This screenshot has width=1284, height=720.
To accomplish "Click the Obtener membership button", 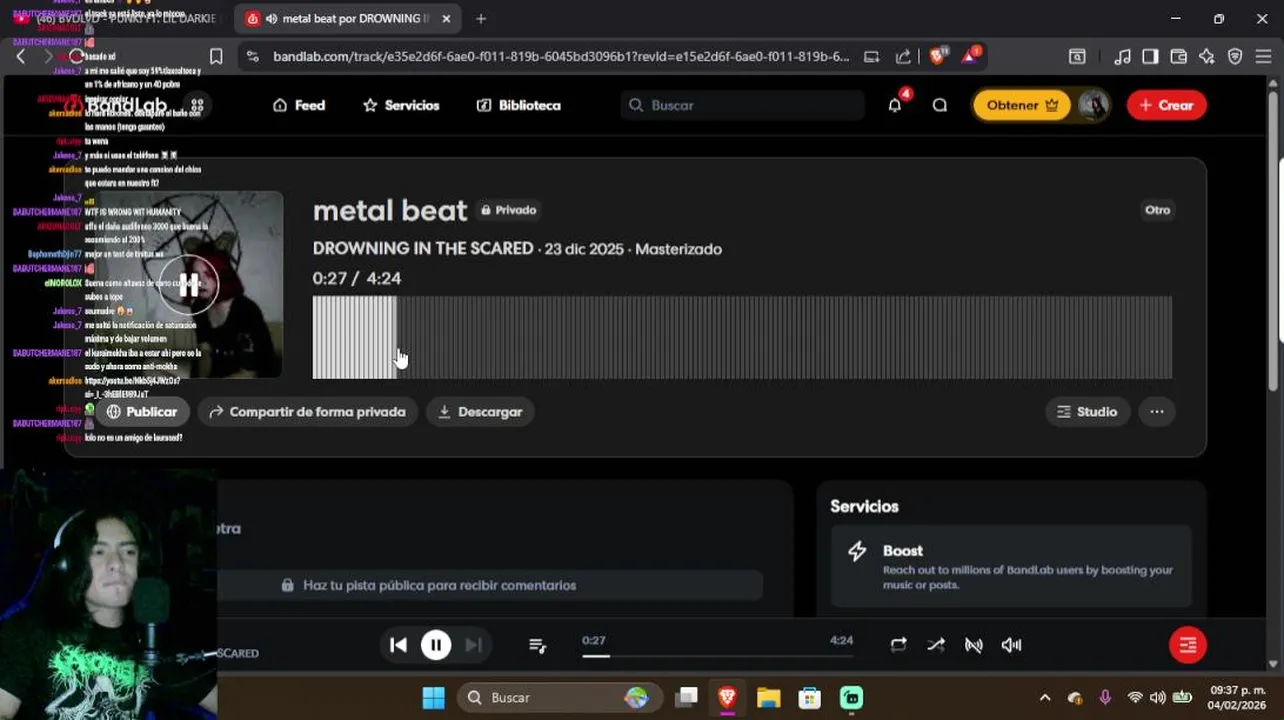I will tap(1022, 105).
